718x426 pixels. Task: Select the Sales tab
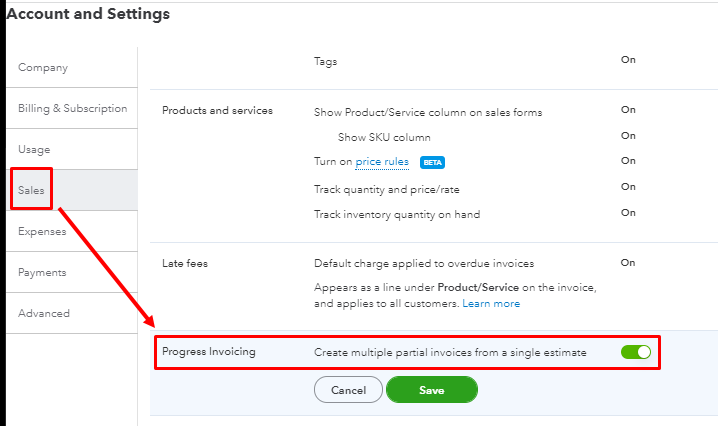pos(31,190)
